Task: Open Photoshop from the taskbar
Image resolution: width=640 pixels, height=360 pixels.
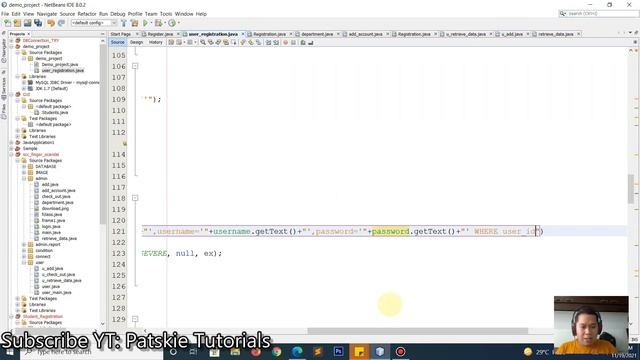Action: pyautogui.click(x=338, y=351)
